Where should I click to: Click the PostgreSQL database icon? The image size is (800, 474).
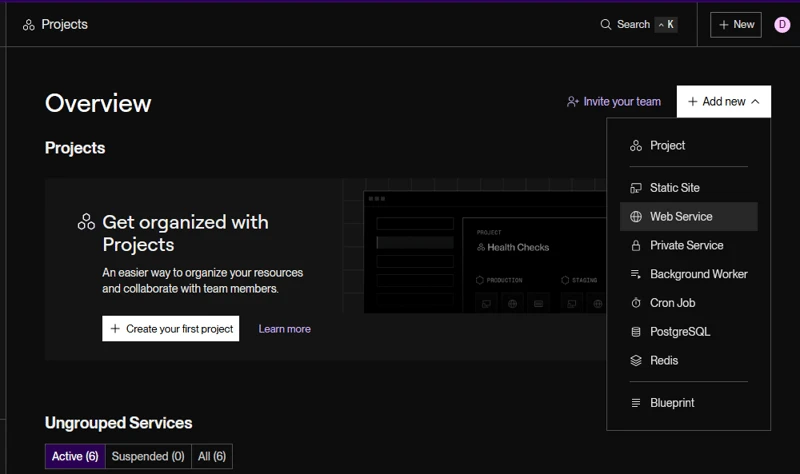(x=636, y=332)
